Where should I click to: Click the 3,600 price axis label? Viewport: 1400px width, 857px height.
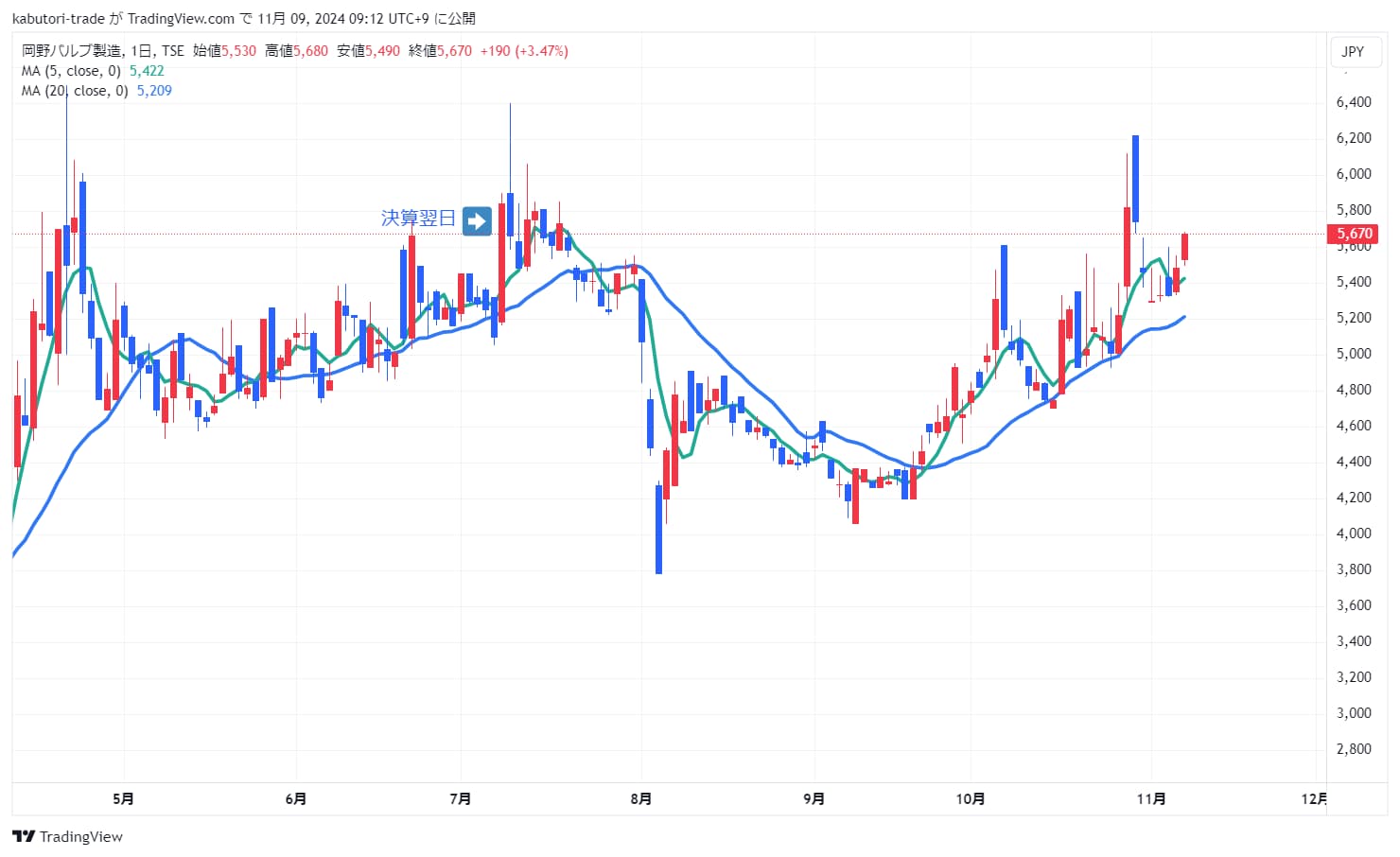click(x=1354, y=605)
